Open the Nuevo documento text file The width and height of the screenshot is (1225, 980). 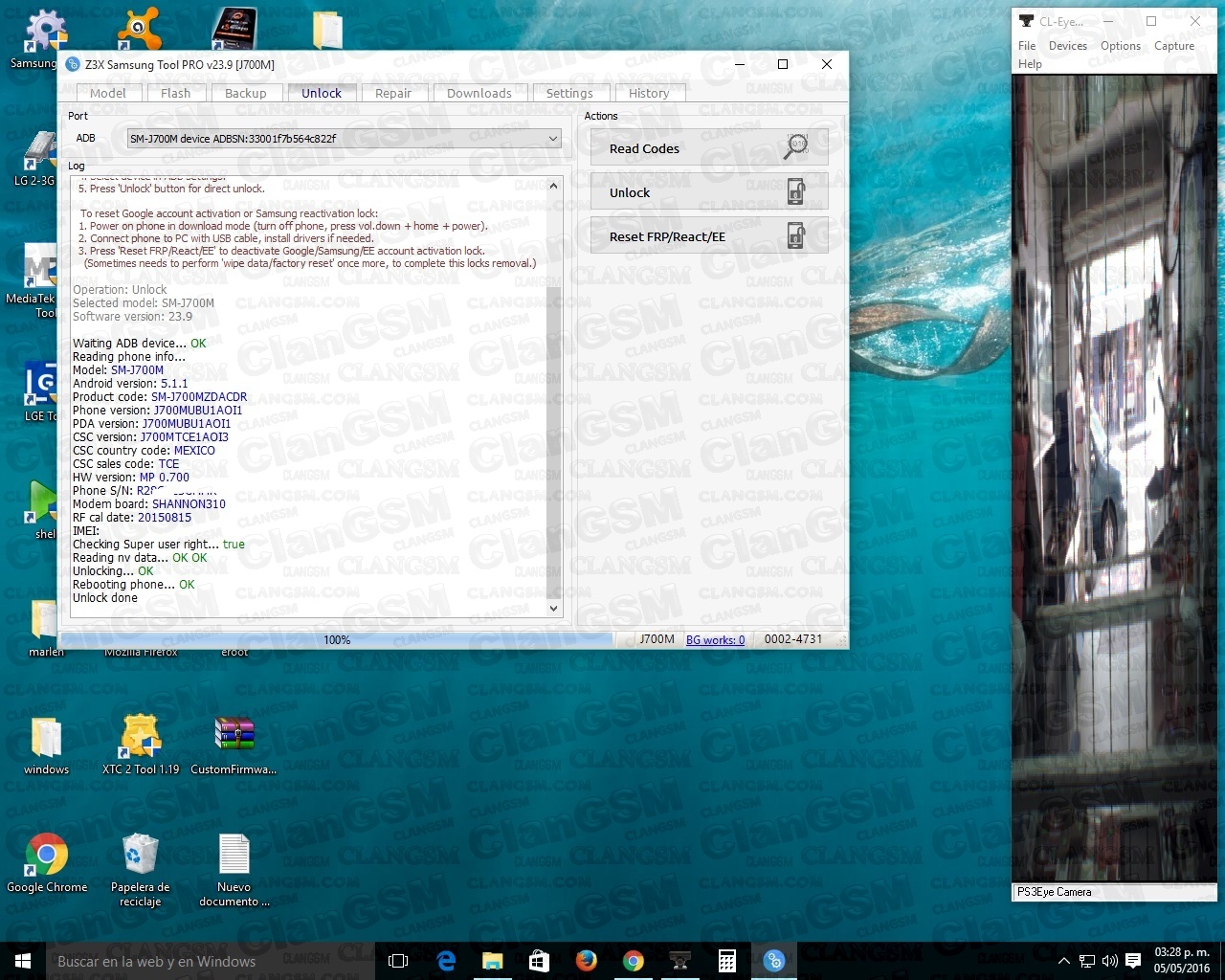click(234, 871)
